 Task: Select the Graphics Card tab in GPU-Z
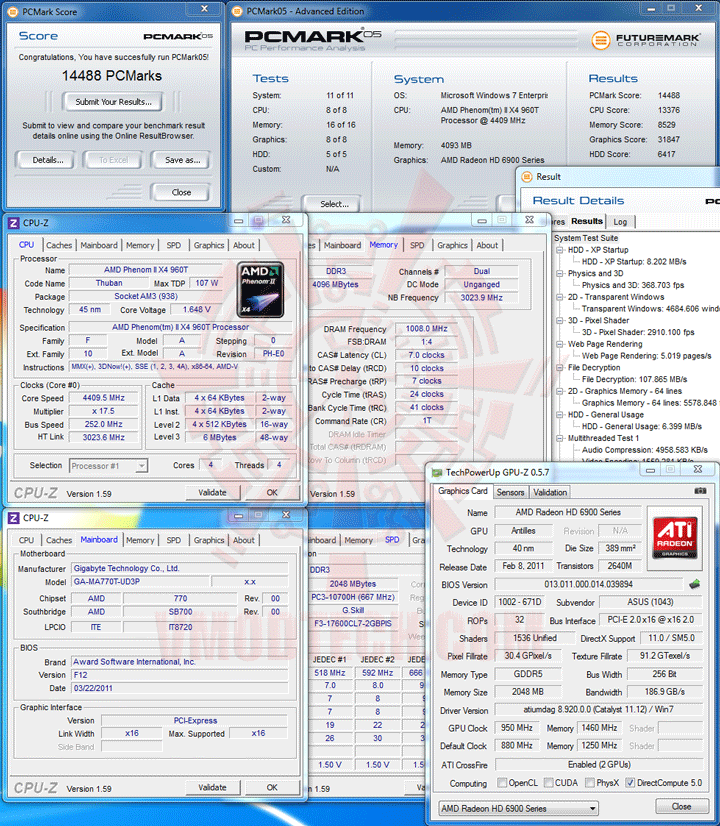point(462,491)
